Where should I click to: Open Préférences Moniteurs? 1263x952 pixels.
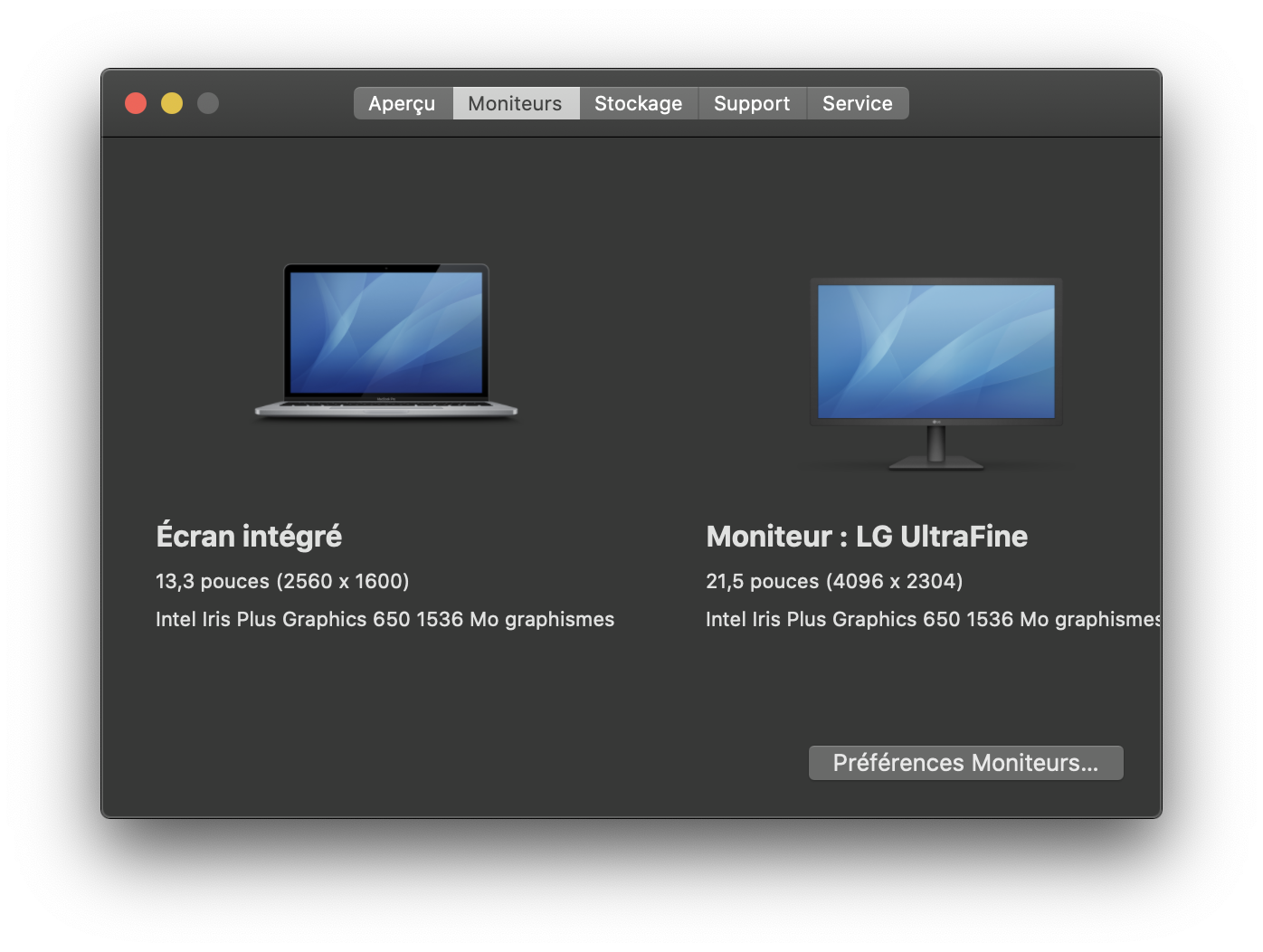pyautogui.click(x=965, y=763)
